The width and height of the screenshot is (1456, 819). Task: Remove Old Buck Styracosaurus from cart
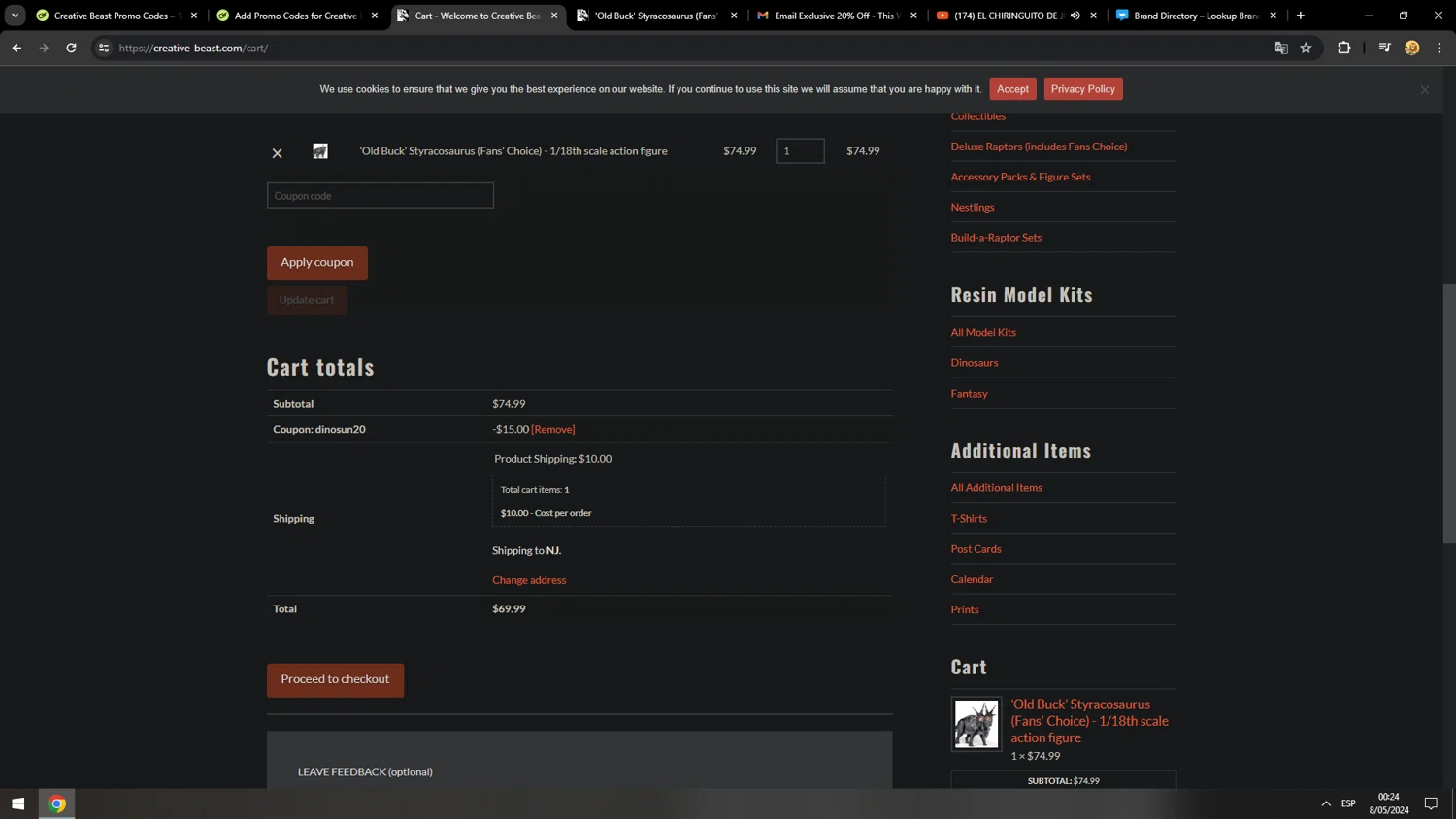click(x=277, y=153)
